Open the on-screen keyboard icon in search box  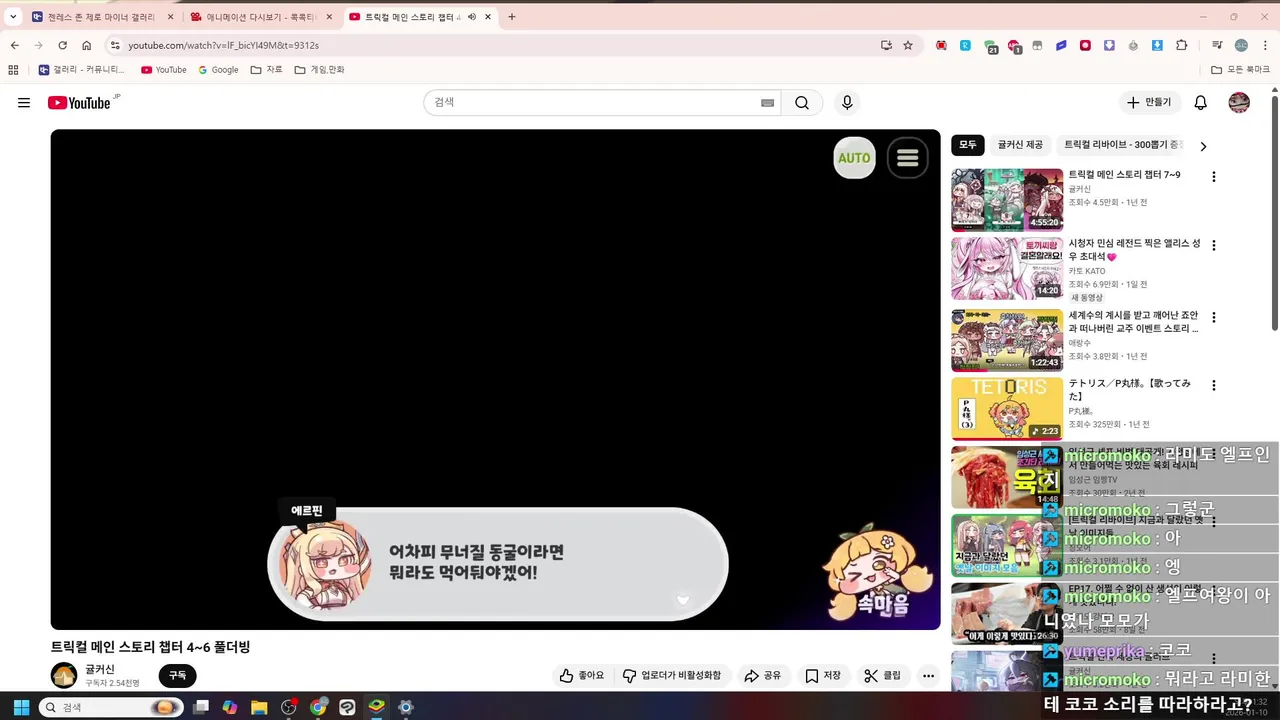click(768, 103)
